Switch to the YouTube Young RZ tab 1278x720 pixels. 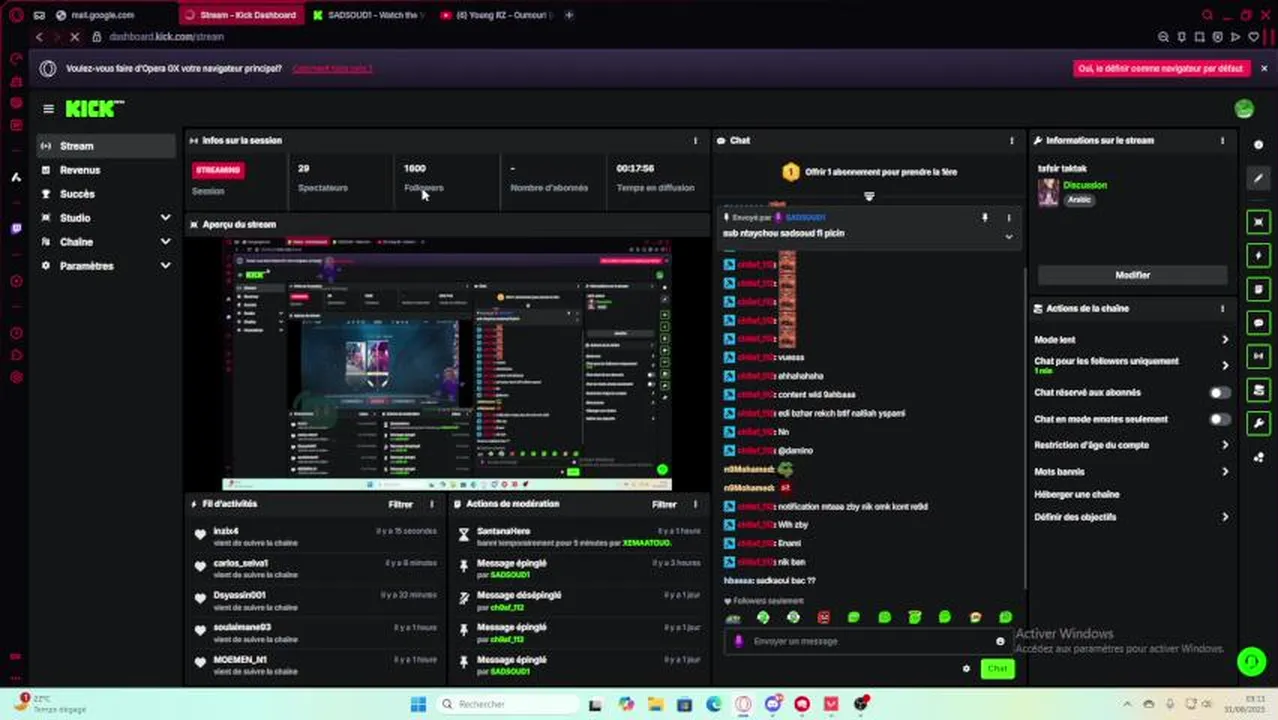(x=495, y=15)
